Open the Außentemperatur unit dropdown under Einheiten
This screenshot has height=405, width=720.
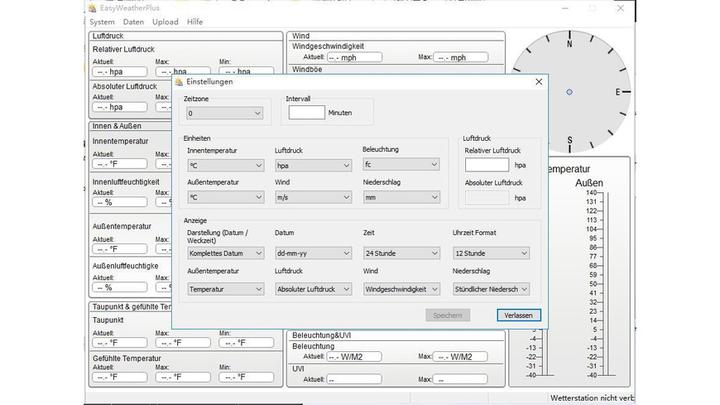tap(225, 197)
